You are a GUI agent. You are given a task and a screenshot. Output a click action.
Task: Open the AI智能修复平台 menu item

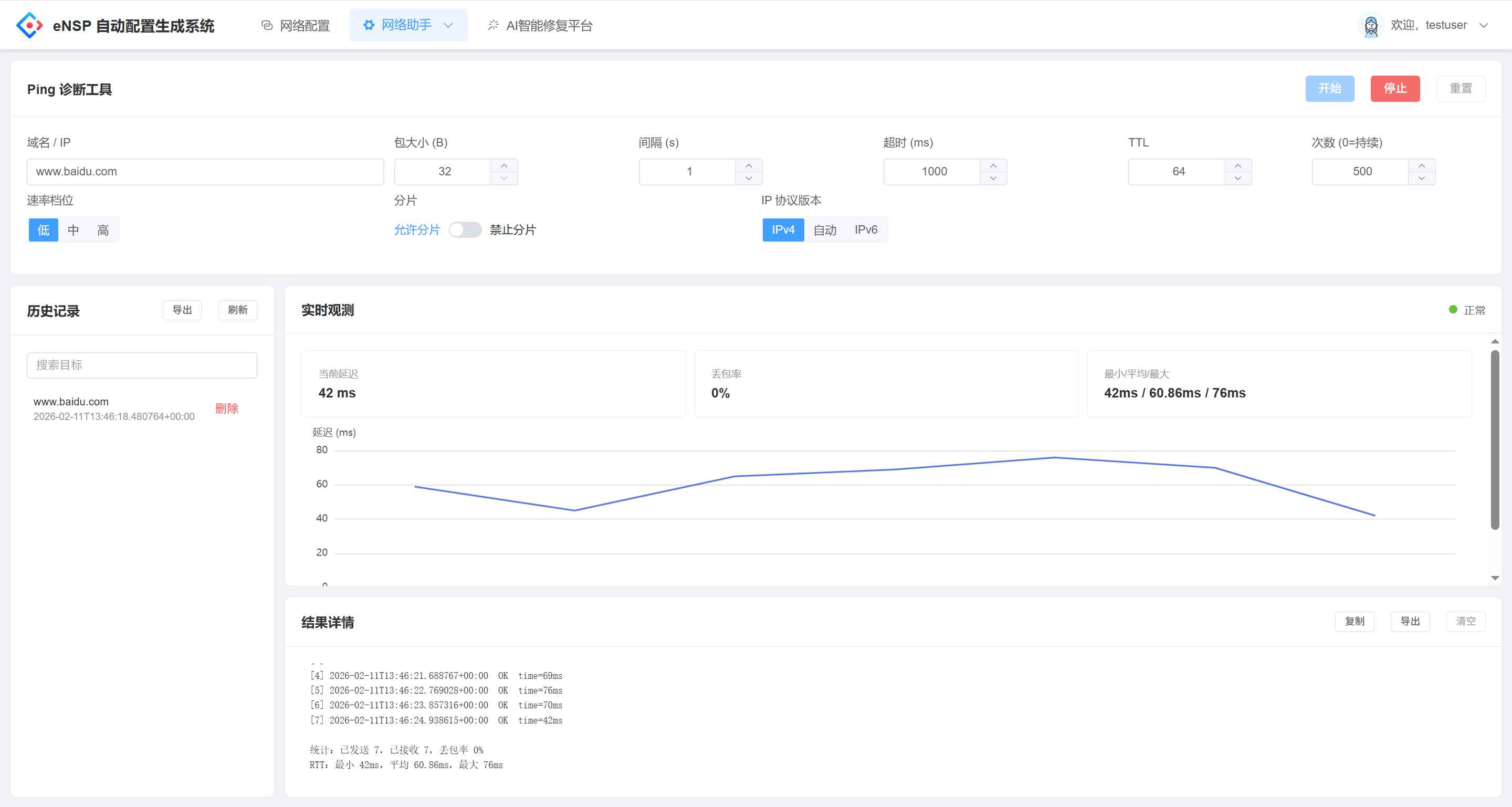click(540, 25)
